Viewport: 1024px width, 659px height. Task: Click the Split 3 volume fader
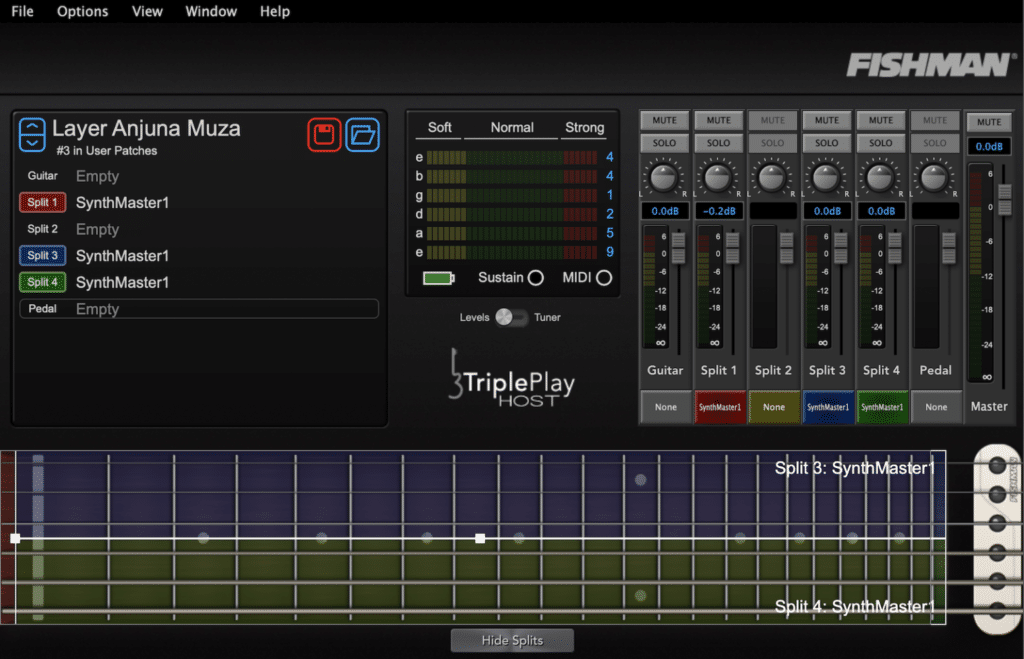click(x=841, y=248)
